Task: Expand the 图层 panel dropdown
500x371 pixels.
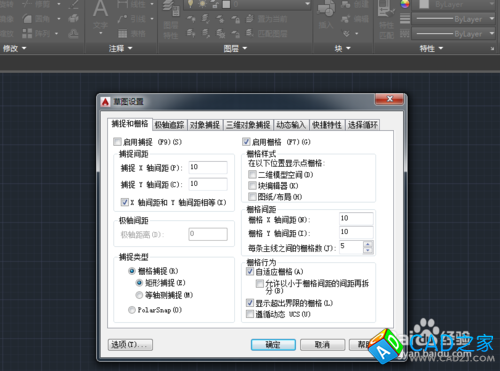Action: click(235, 49)
